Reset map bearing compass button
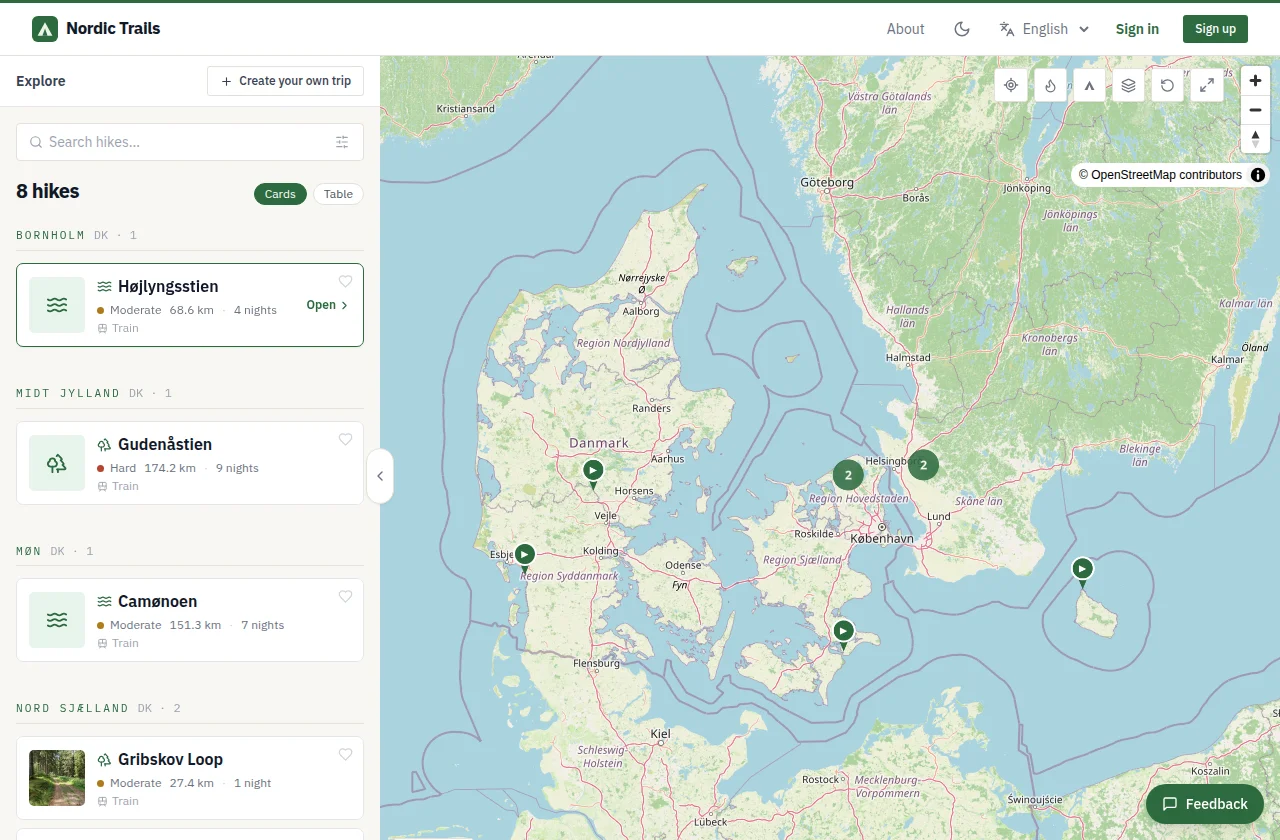Viewport: 1280px width, 840px height. [x=1255, y=138]
